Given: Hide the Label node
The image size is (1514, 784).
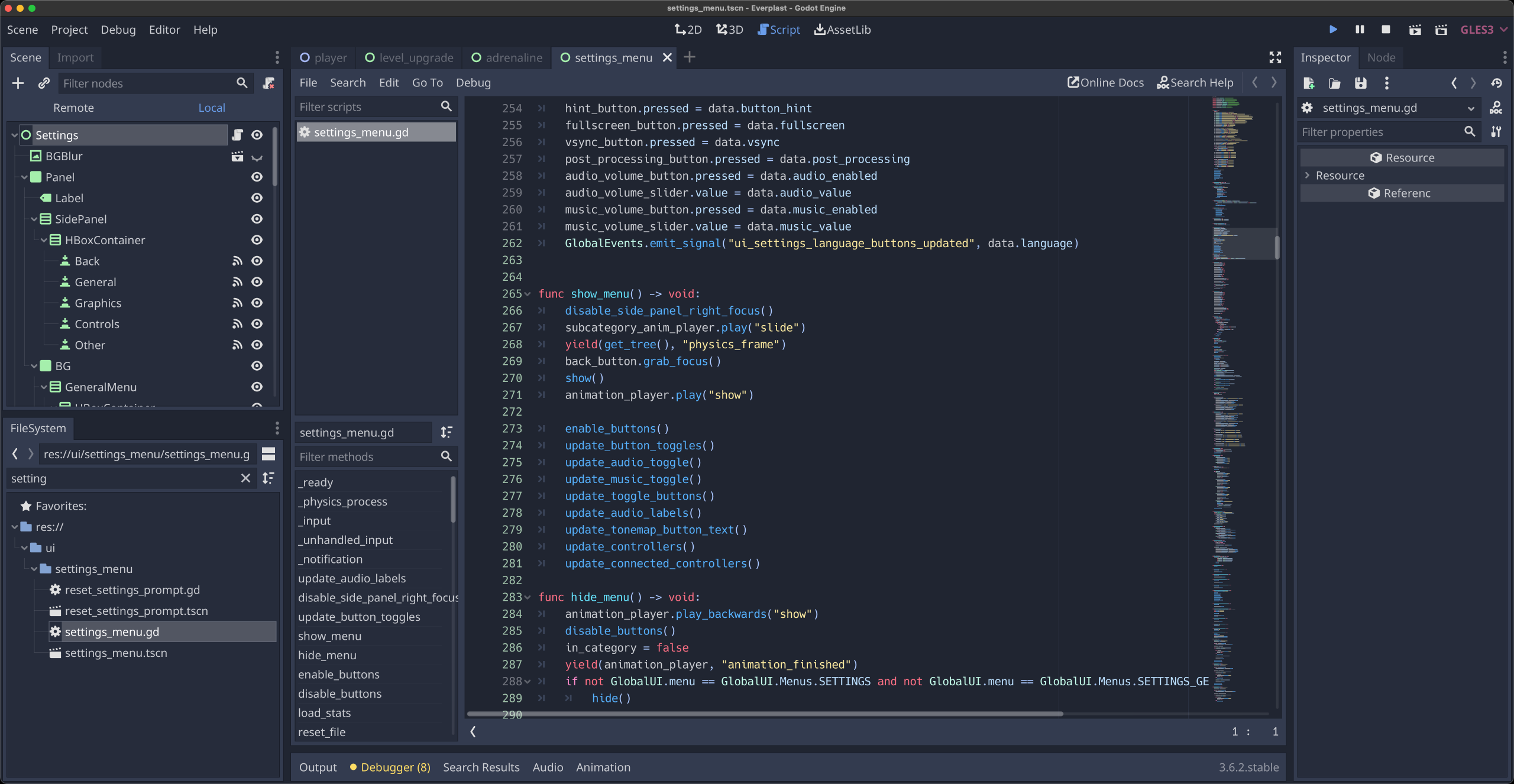Looking at the screenshot, I should 257,198.
